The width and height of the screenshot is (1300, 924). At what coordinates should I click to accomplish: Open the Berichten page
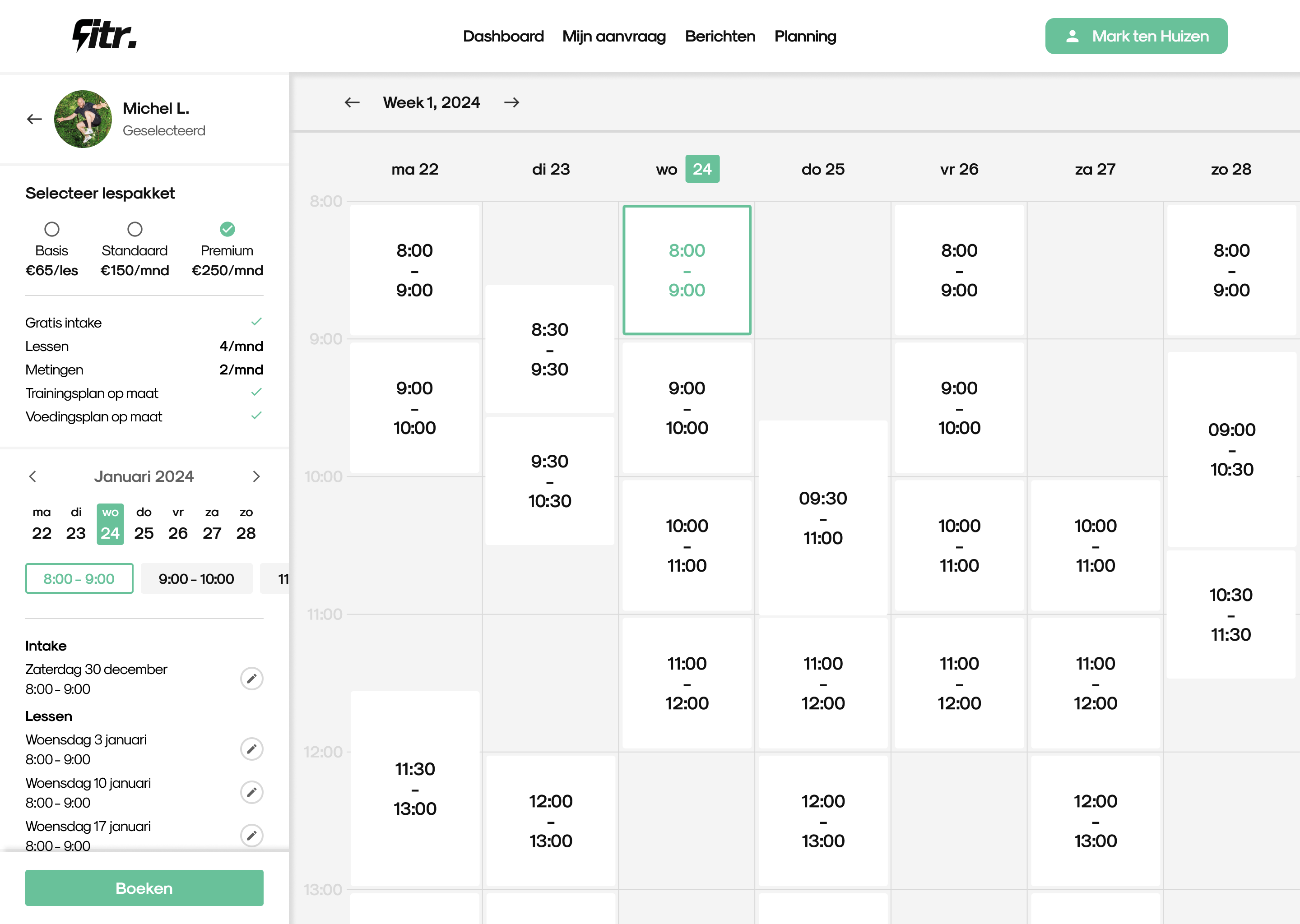(720, 37)
